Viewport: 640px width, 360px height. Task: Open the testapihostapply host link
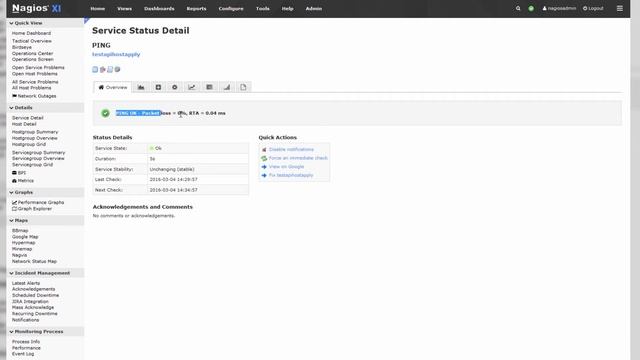[x=116, y=54]
